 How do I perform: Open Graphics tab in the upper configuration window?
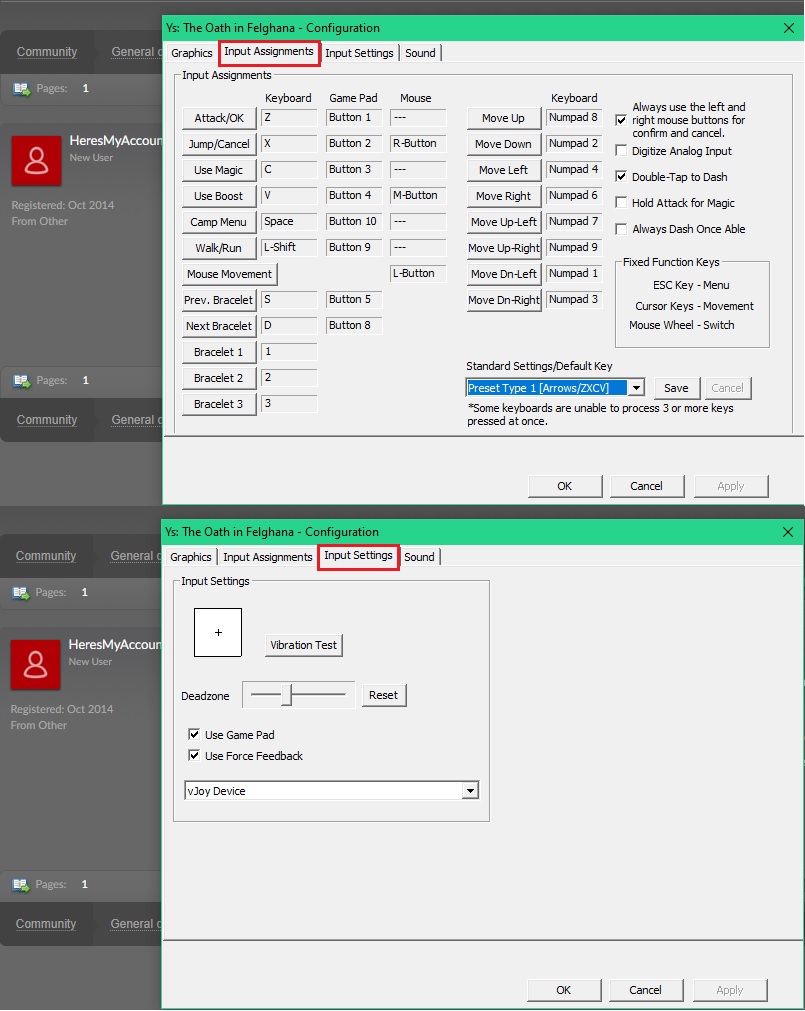pyautogui.click(x=191, y=53)
